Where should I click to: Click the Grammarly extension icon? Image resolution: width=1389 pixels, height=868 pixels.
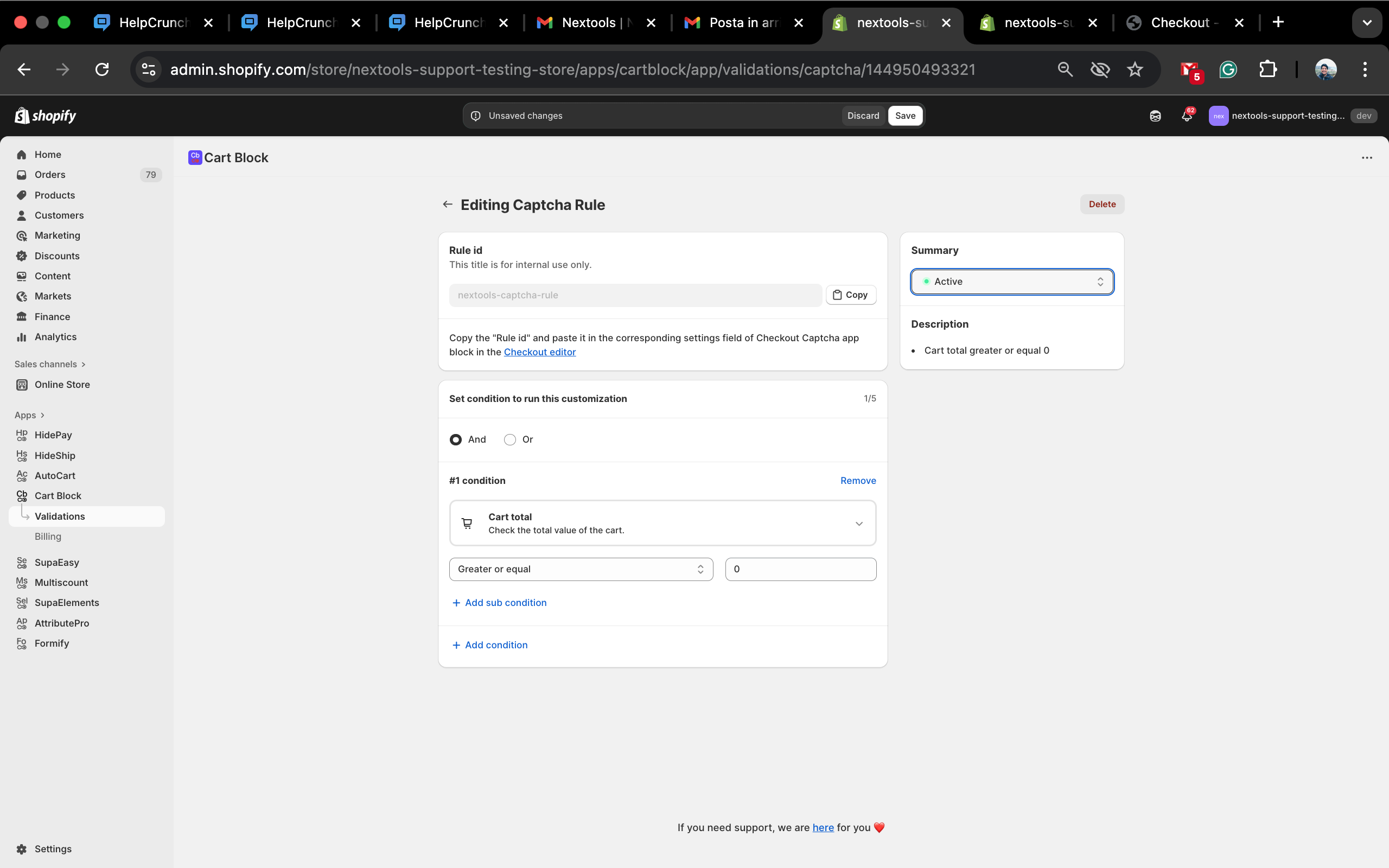pos(1228,69)
